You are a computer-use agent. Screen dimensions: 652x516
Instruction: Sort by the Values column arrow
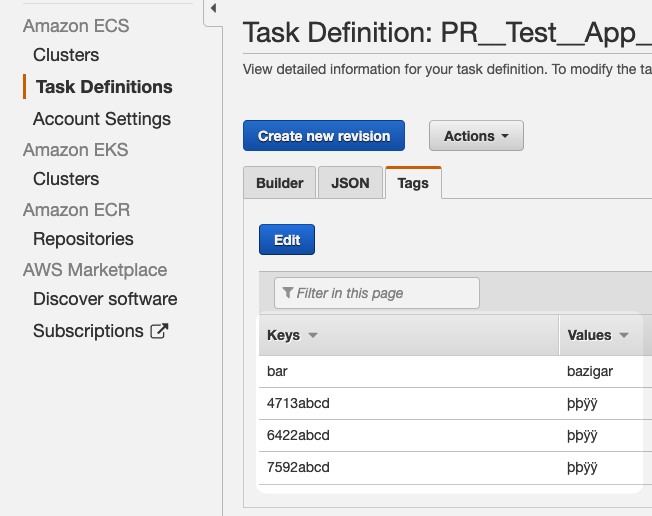[x=624, y=335]
